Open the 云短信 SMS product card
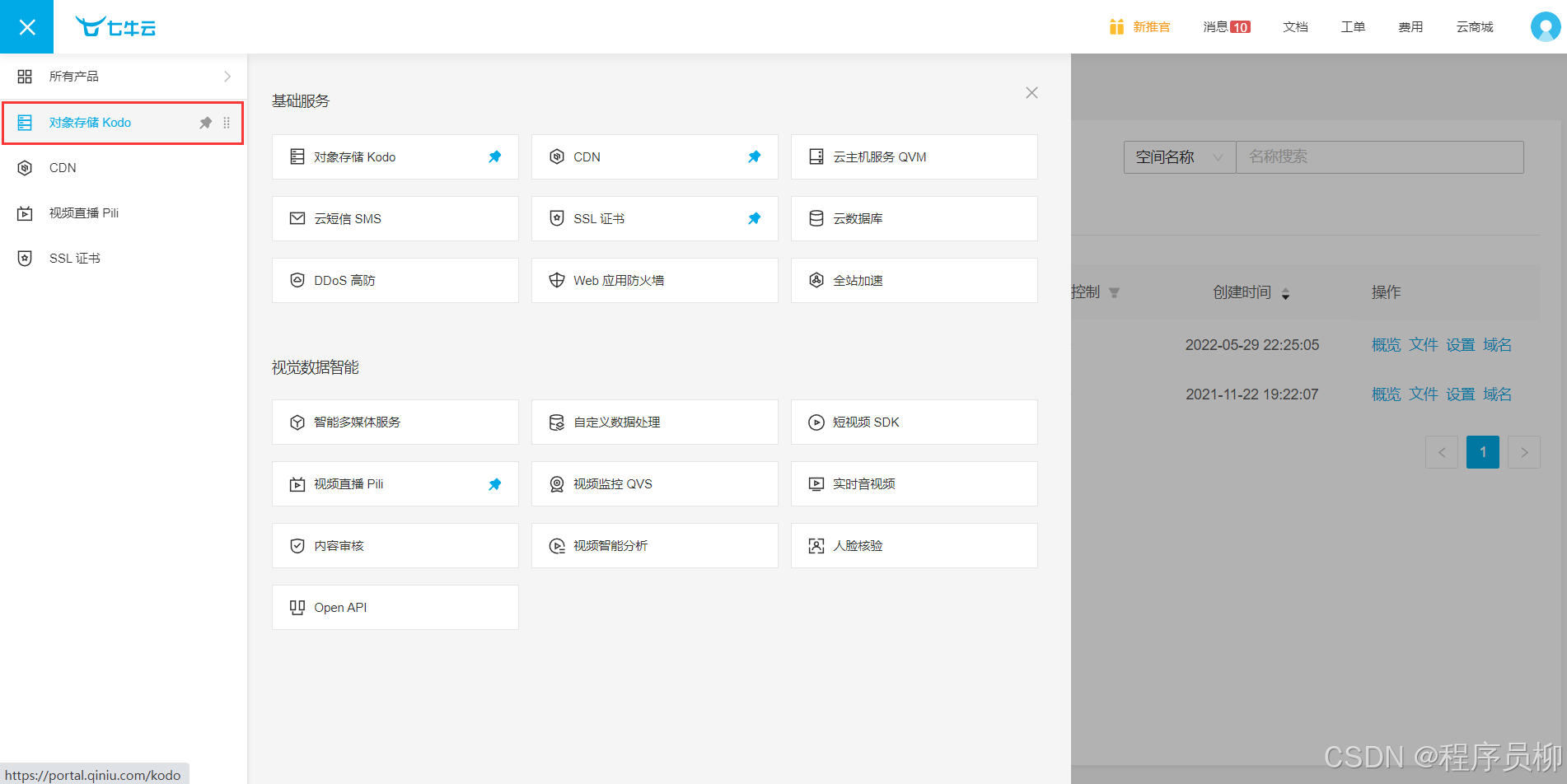Viewport: 1567px width, 784px height. [395, 218]
